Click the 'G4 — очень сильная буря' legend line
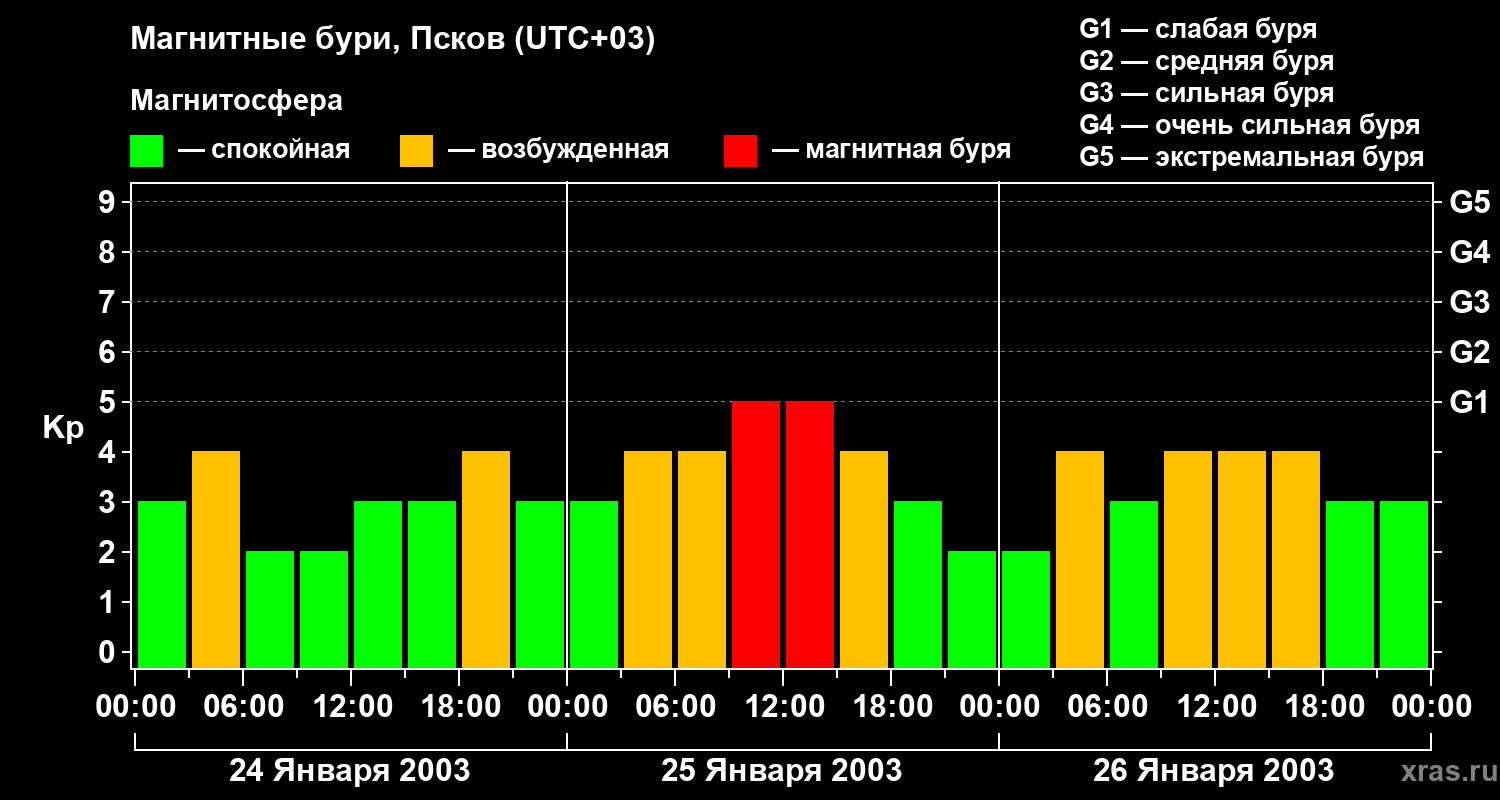 (x=1249, y=125)
